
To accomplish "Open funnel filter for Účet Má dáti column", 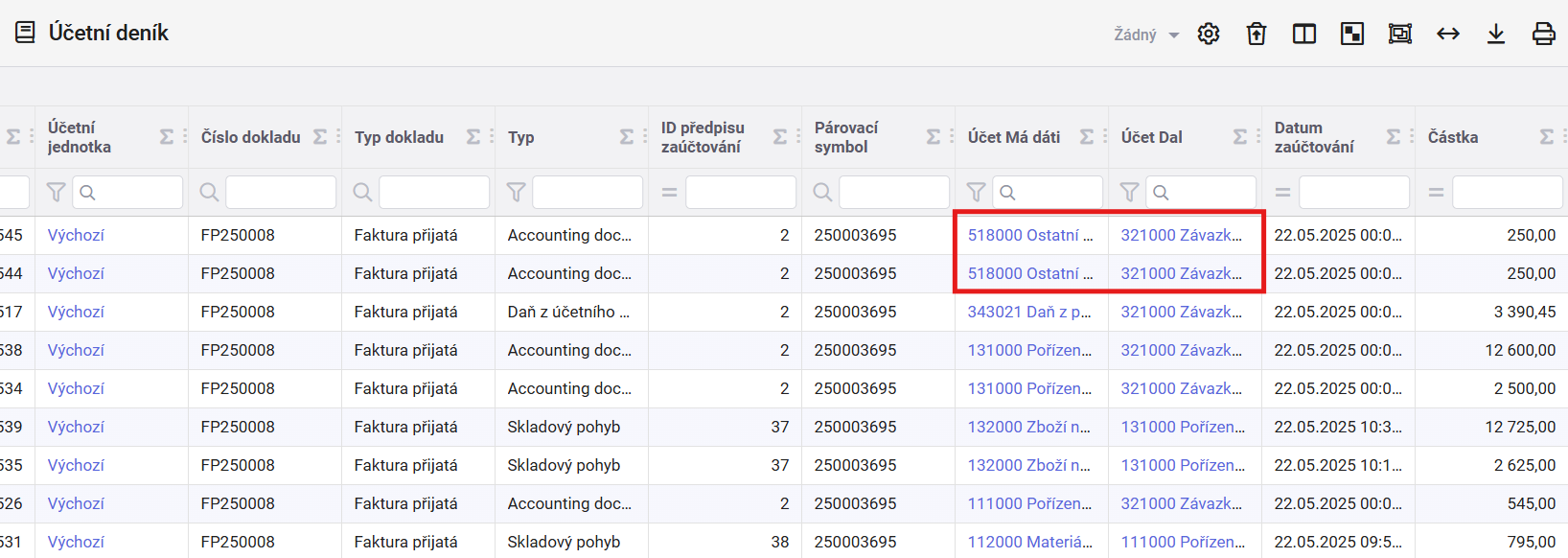I will 976,193.
